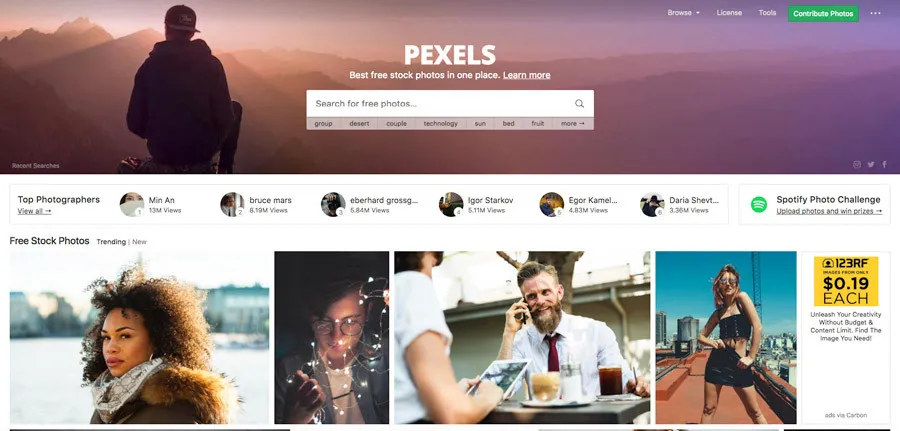Switch to New photos
The height and width of the screenshot is (431, 900).
click(139, 242)
